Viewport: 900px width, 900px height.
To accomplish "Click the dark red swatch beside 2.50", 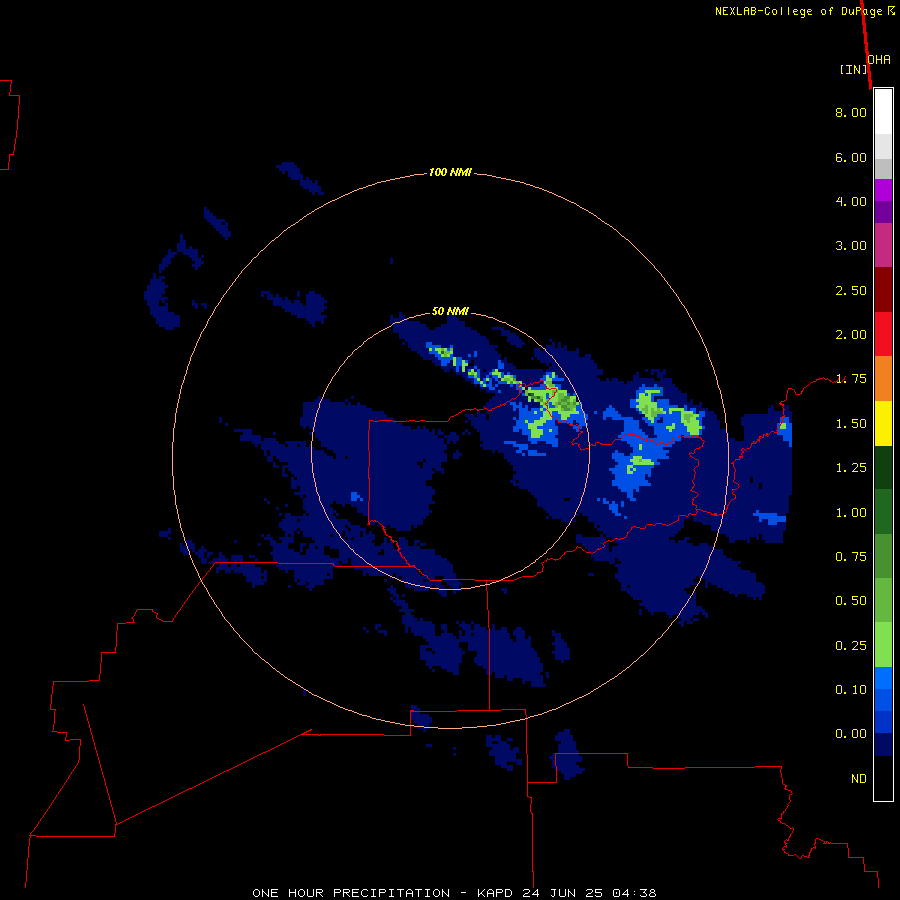I will (883, 290).
